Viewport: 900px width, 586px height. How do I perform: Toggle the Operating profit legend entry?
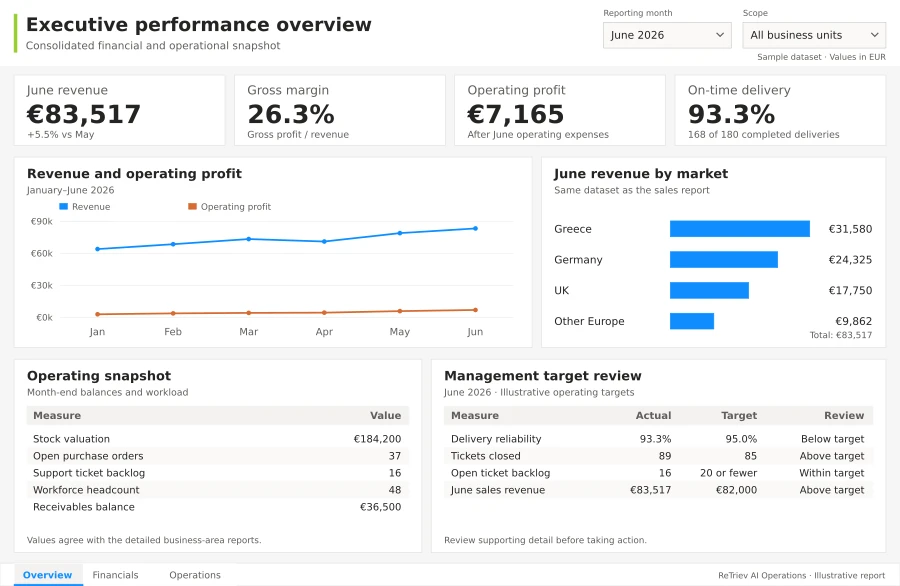coord(230,207)
